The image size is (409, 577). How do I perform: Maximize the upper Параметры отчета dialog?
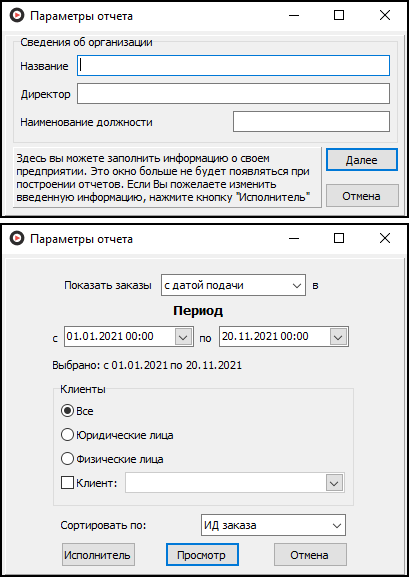[x=339, y=15]
